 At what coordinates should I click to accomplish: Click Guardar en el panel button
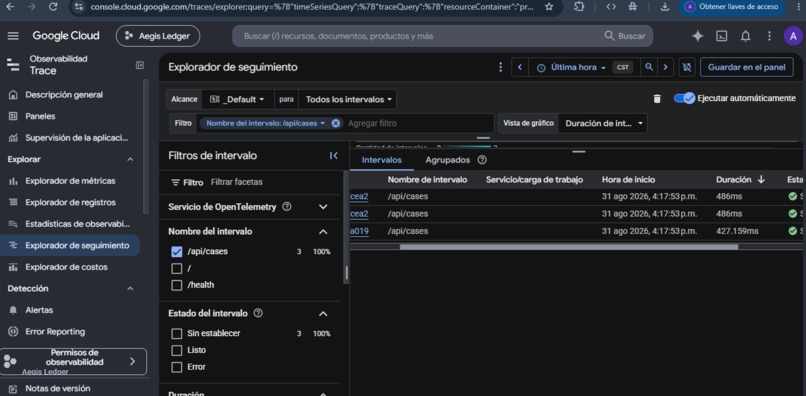point(746,67)
